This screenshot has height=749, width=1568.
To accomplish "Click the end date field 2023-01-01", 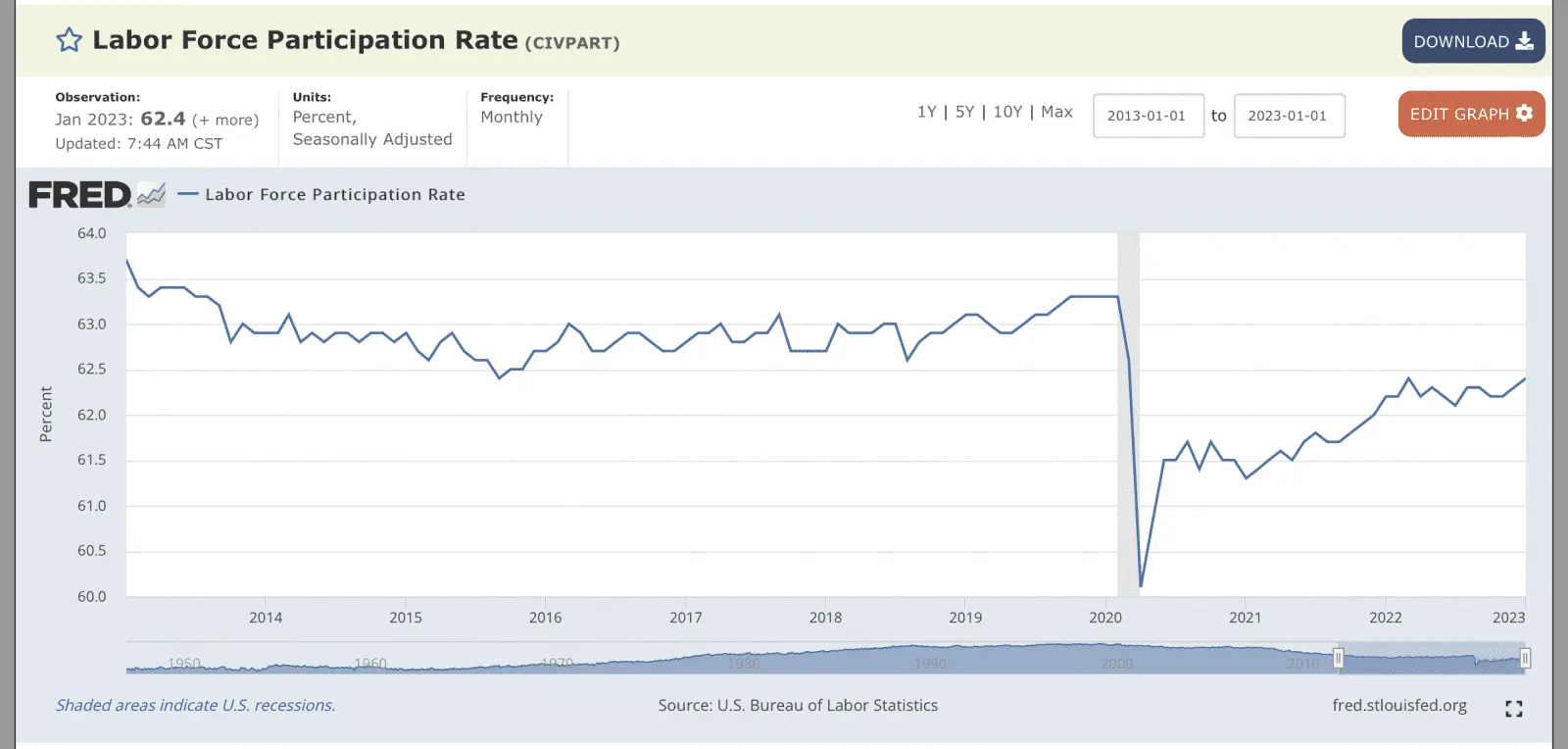I will click(x=1289, y=116).
